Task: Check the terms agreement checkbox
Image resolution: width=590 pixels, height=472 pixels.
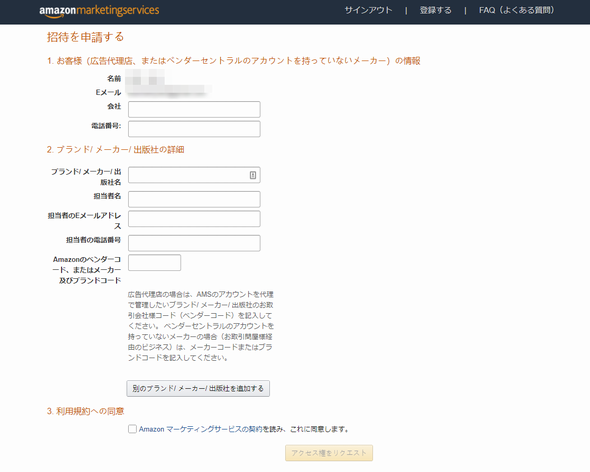Action: coord(132,429)
